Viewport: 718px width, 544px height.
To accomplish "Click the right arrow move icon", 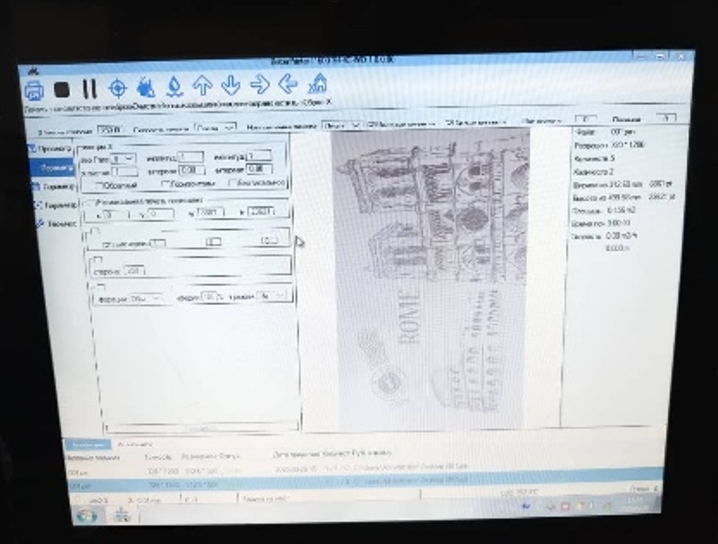I will (260, 85).
